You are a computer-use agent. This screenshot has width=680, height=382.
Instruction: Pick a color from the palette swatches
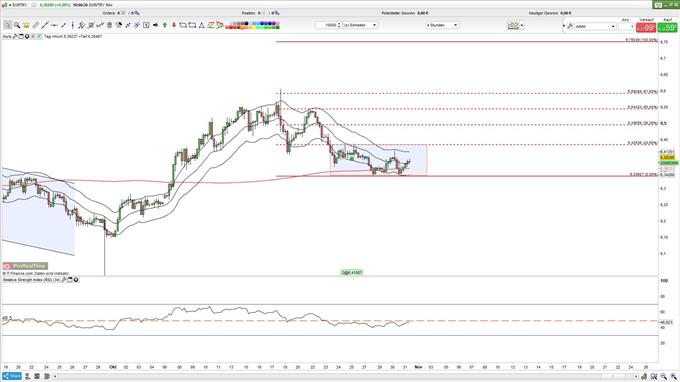tap(253, 25)
